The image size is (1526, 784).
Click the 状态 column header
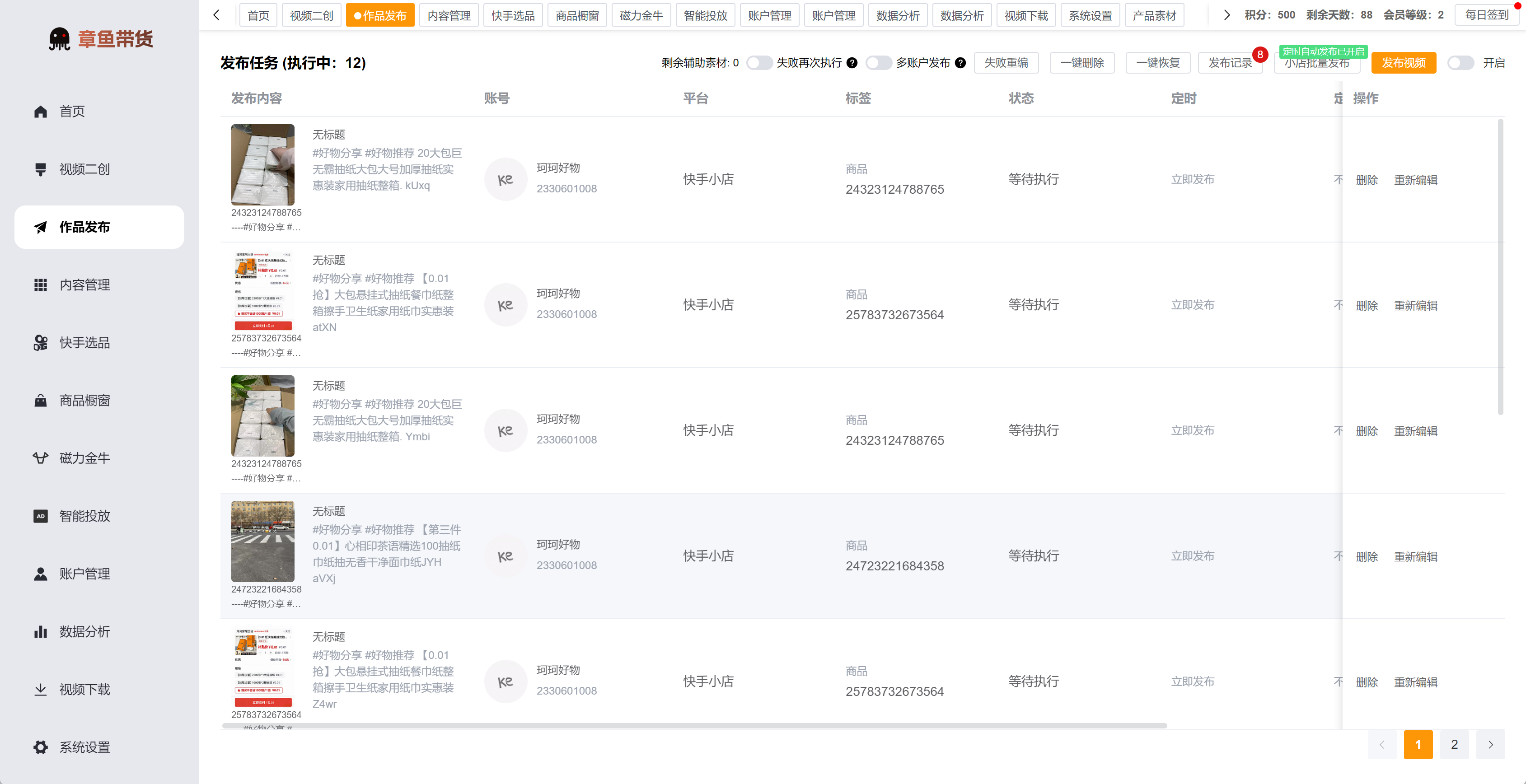coord(1021,98)
